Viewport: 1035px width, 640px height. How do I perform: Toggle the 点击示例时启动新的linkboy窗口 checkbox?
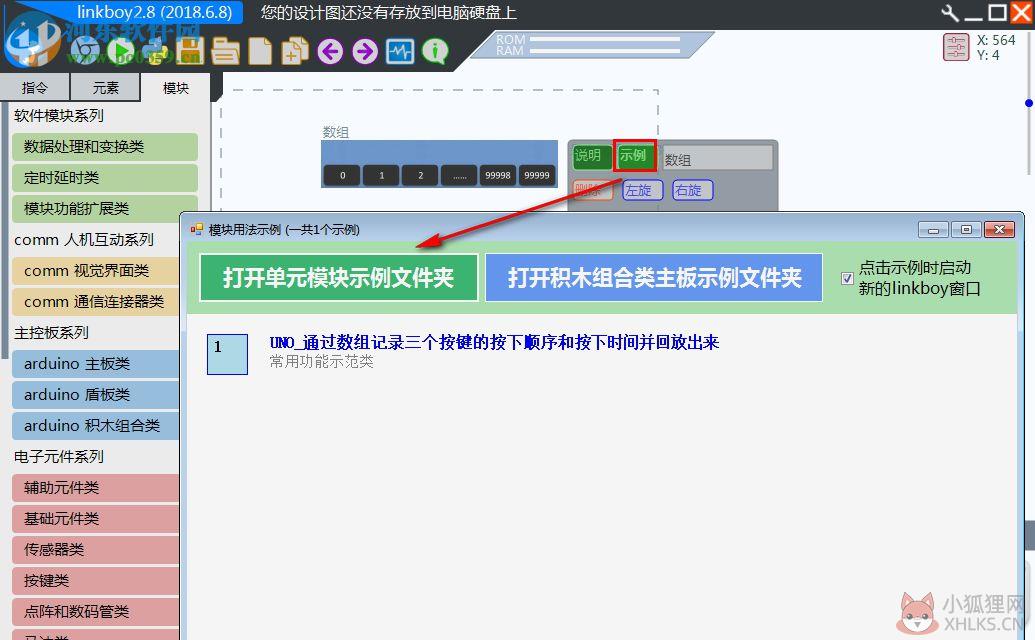click(x=847, y=278)
